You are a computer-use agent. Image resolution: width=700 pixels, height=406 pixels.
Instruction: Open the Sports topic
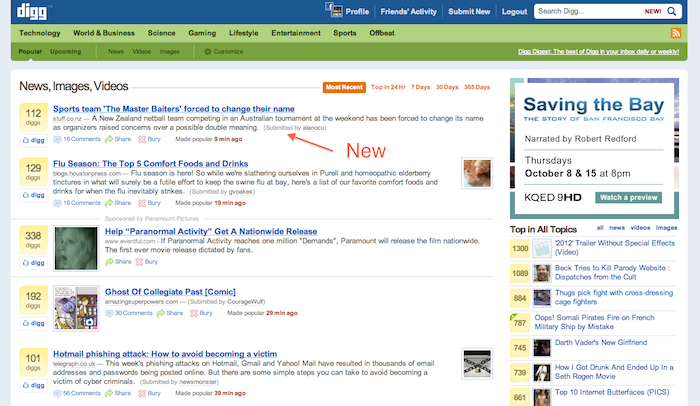click(x=345, y=33)
